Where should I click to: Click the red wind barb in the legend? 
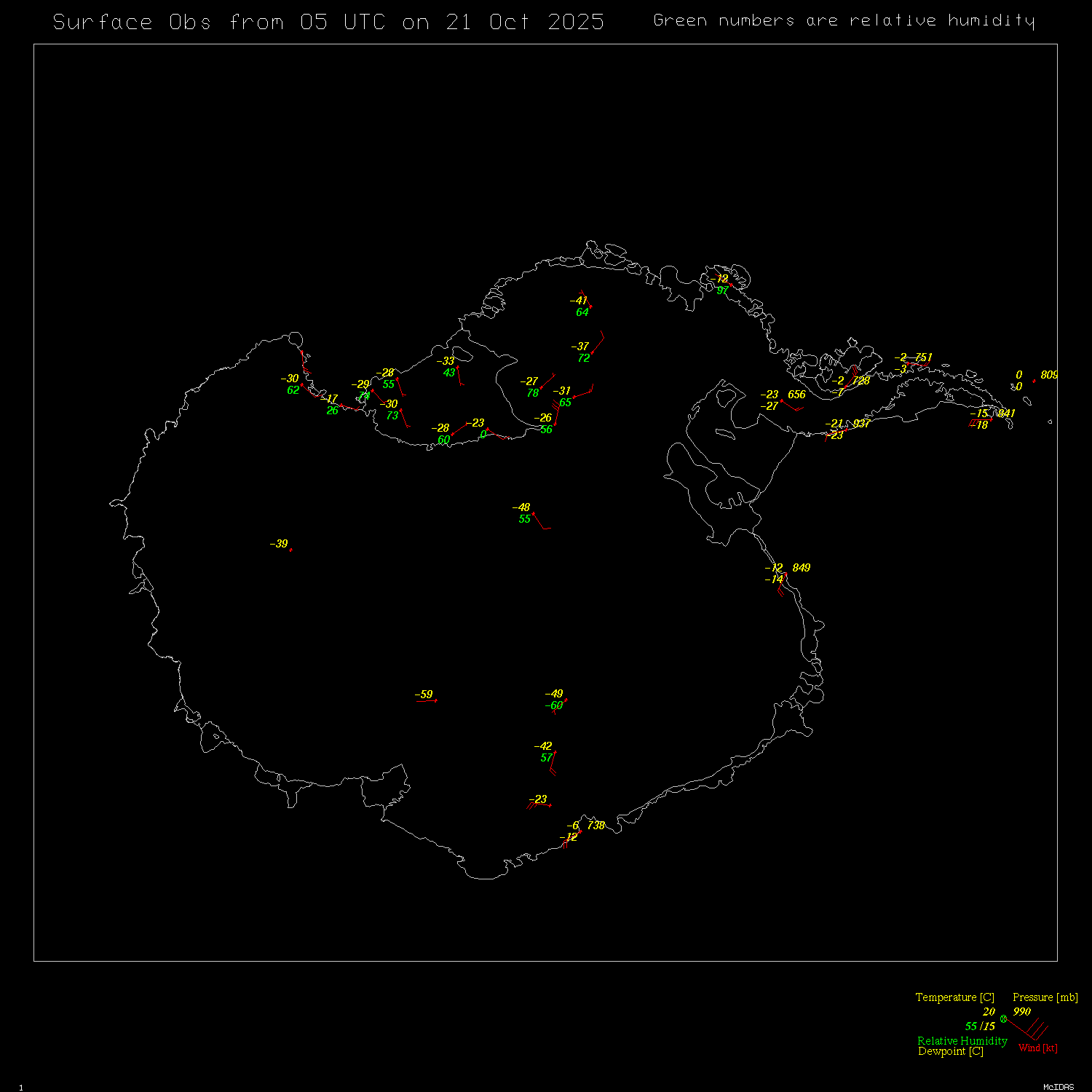click(x=1028, y=1029)
